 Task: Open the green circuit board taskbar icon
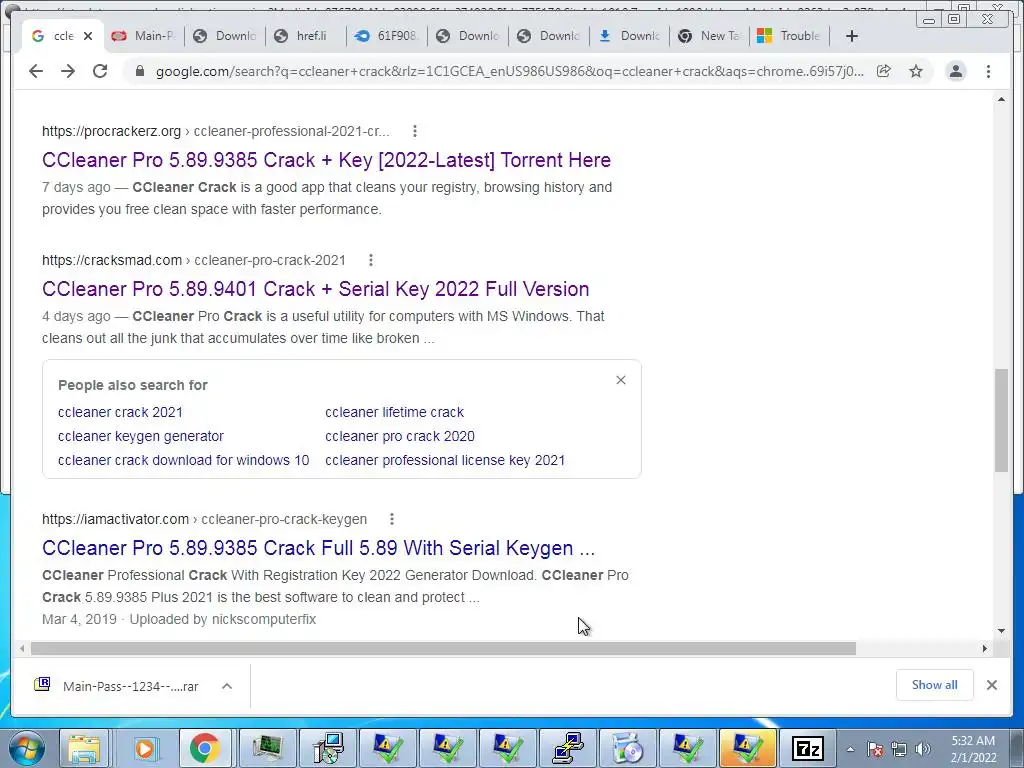tap(268, 748)
